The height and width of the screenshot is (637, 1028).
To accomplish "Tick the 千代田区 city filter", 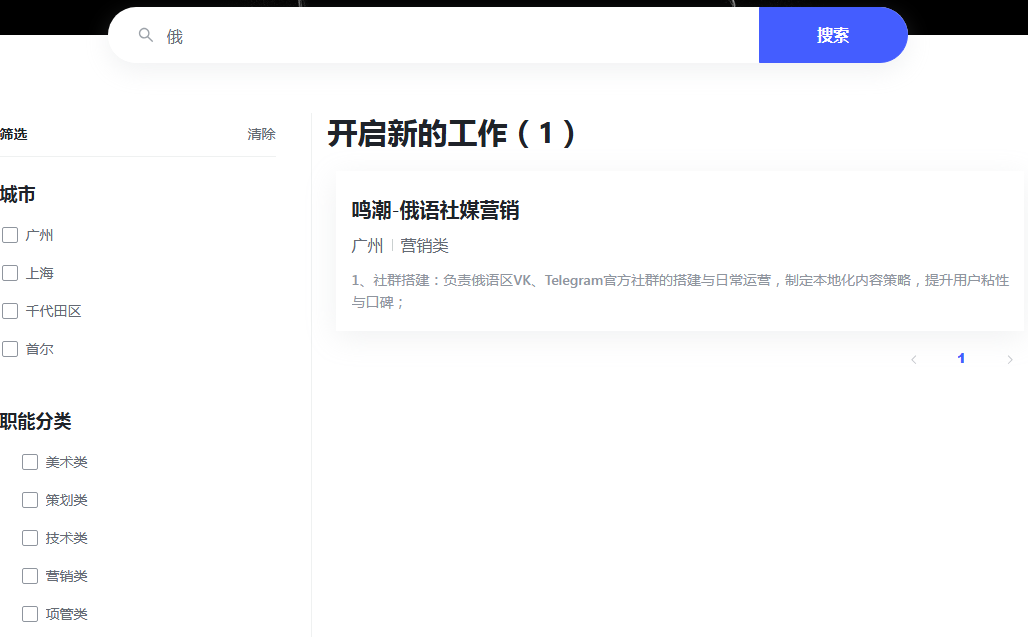I will (10, 311).
